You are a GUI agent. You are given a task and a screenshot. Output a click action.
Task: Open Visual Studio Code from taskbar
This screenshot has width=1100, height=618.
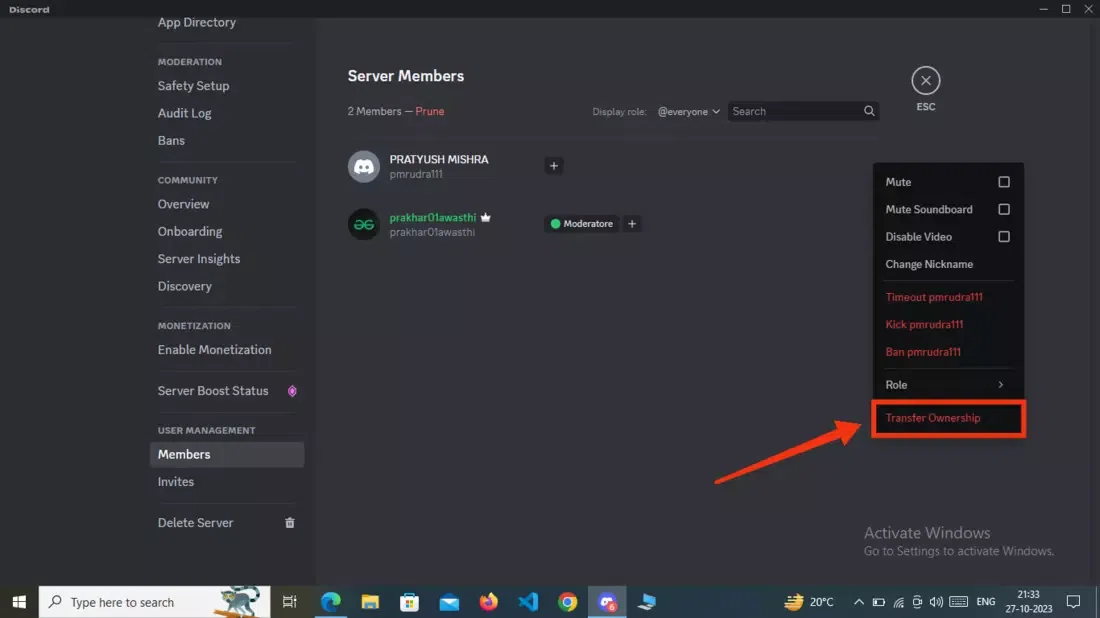point(528,602)
